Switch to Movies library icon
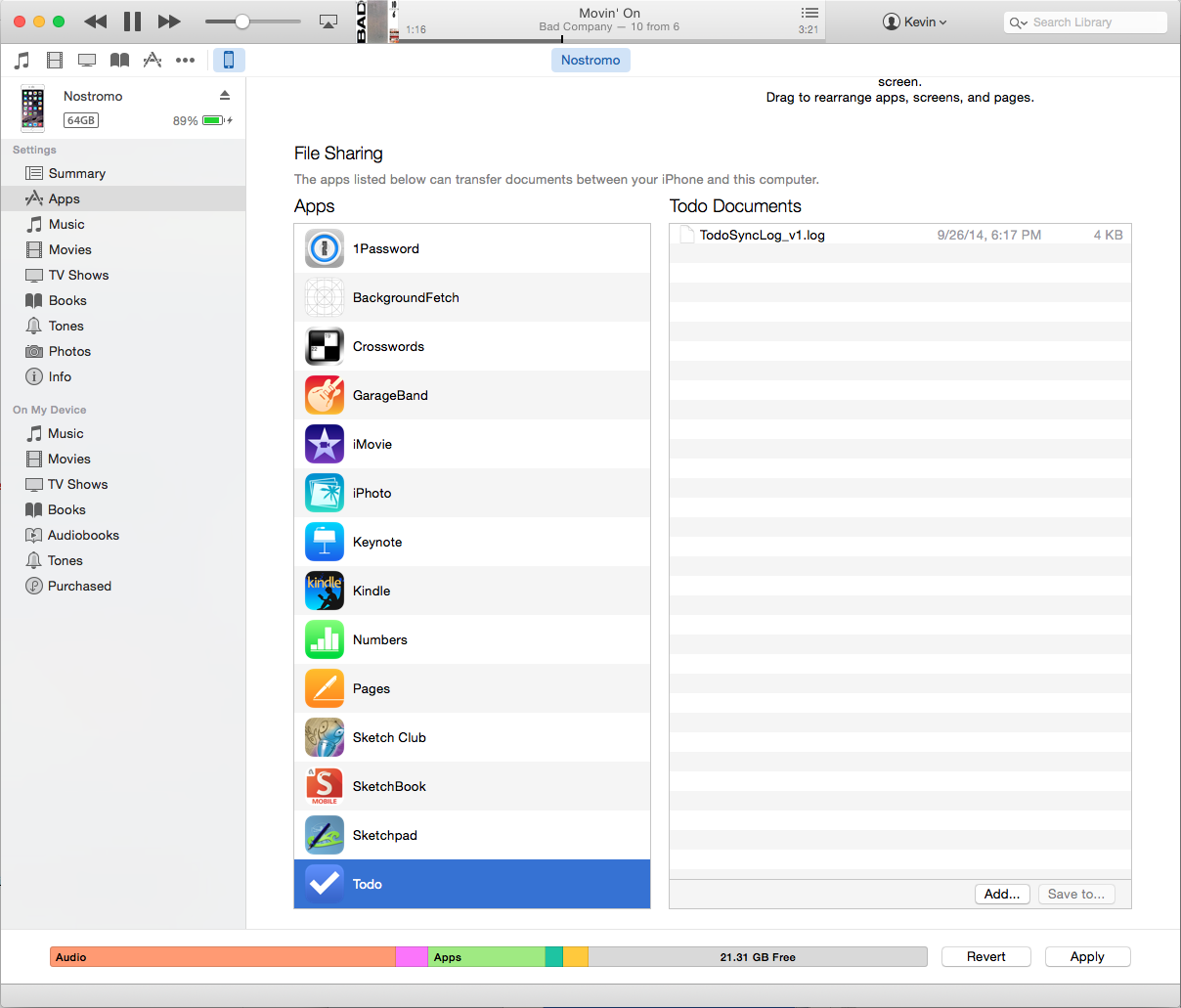 55,61
